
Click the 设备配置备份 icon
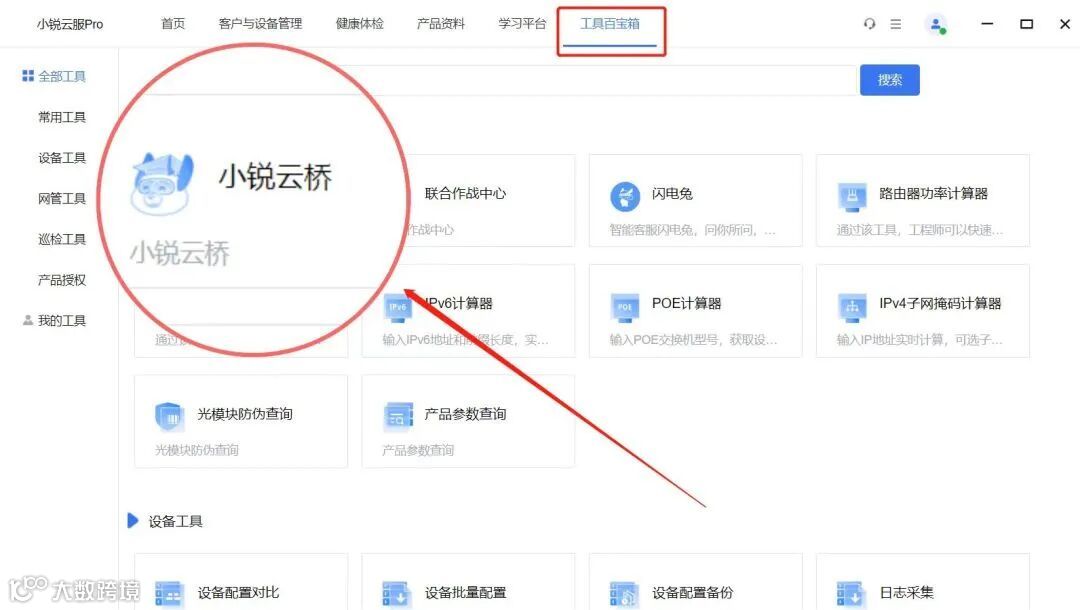(x=625, y=594)
